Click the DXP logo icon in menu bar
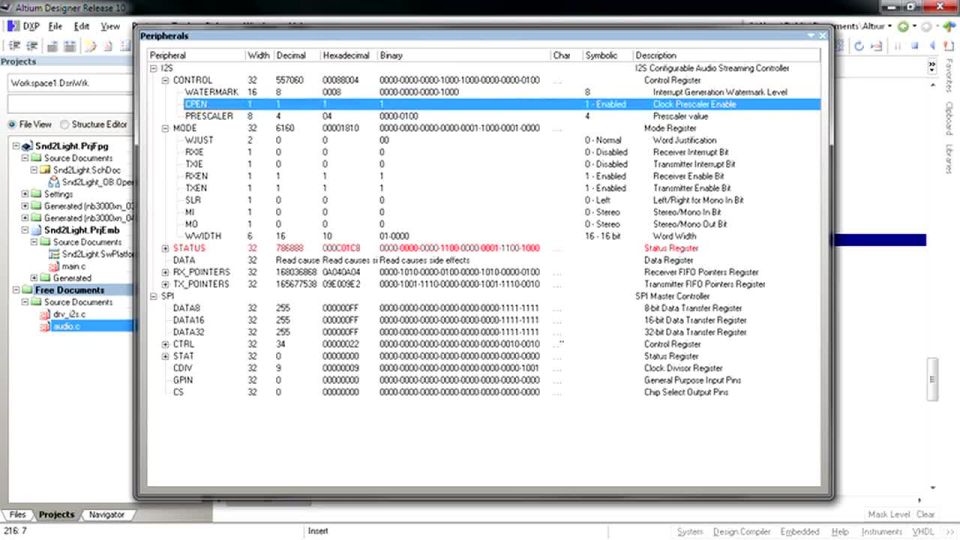Image resolution: width=960 pixels, height=540 pixels. pyautogui.click(x=13, y=26)
